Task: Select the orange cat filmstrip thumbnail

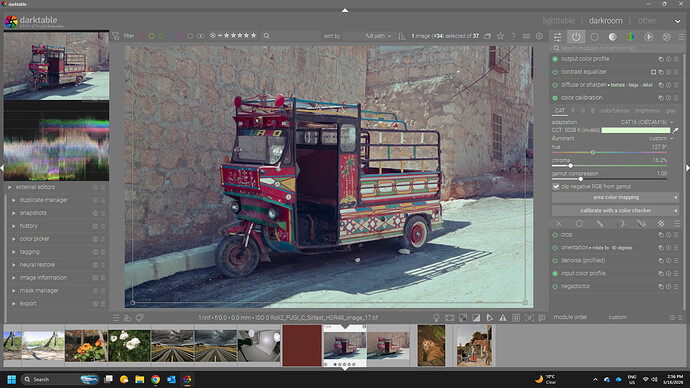Action: (431, 346)
